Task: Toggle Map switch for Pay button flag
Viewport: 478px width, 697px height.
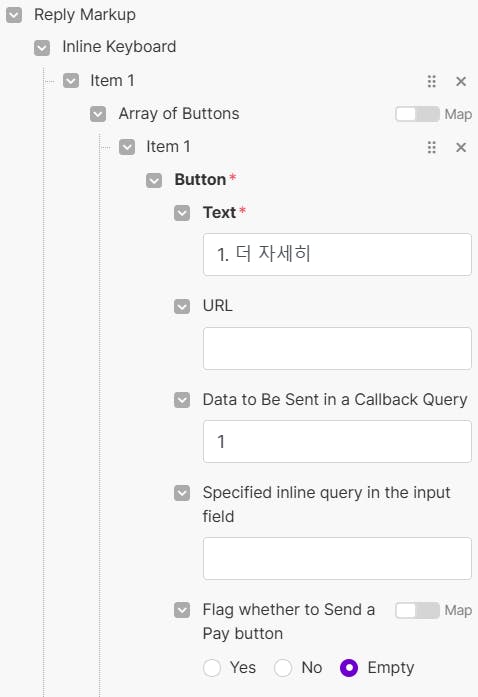Action: [417, 610]
